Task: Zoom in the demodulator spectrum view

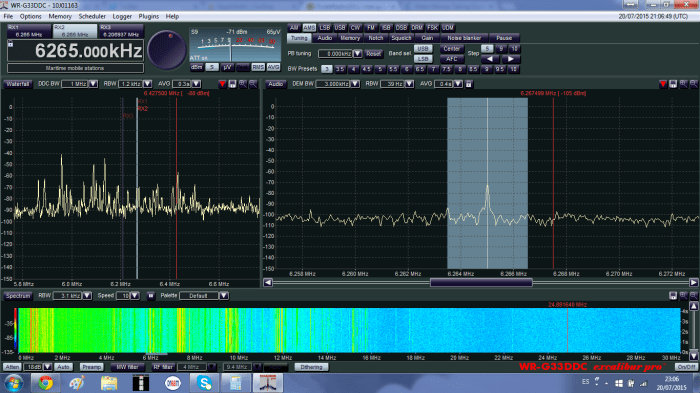Action: [683, 84]
